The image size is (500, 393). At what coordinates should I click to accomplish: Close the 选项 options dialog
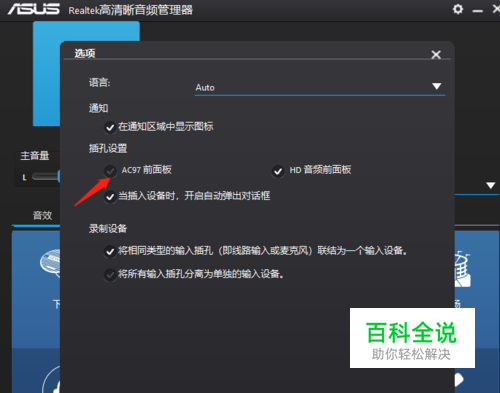pos(436,54)
